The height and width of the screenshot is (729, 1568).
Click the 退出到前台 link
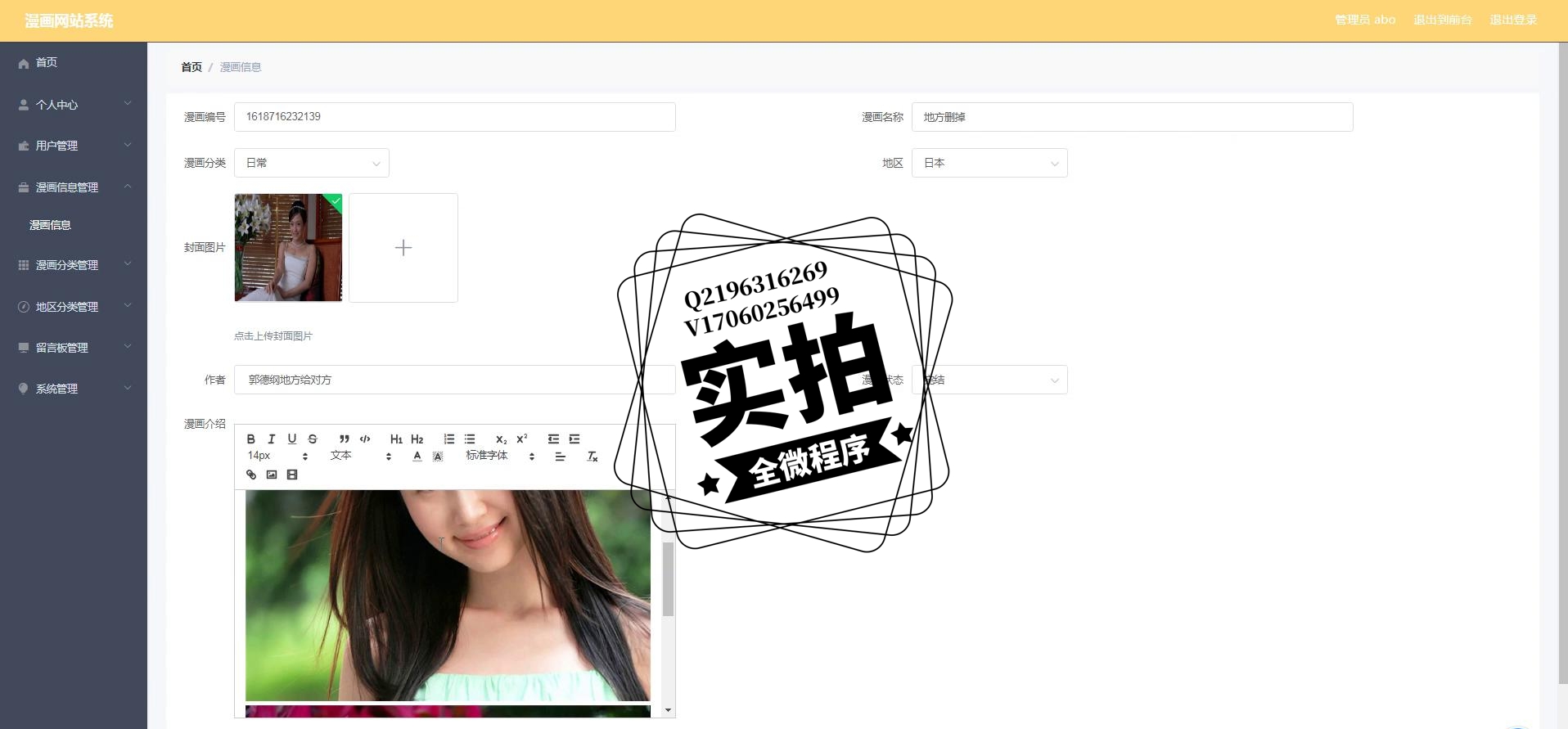click(x=1442, y=20)
